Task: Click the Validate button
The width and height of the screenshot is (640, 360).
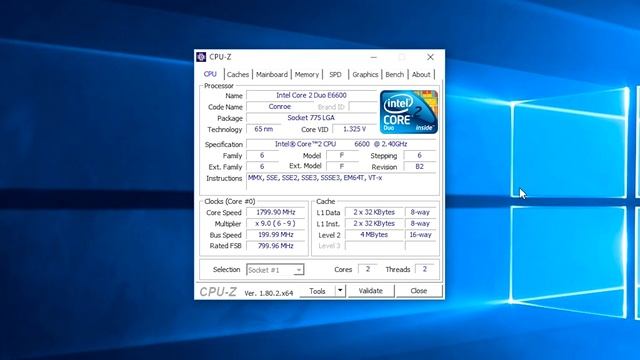Action: pyautogui.click(x=371, y=291)
